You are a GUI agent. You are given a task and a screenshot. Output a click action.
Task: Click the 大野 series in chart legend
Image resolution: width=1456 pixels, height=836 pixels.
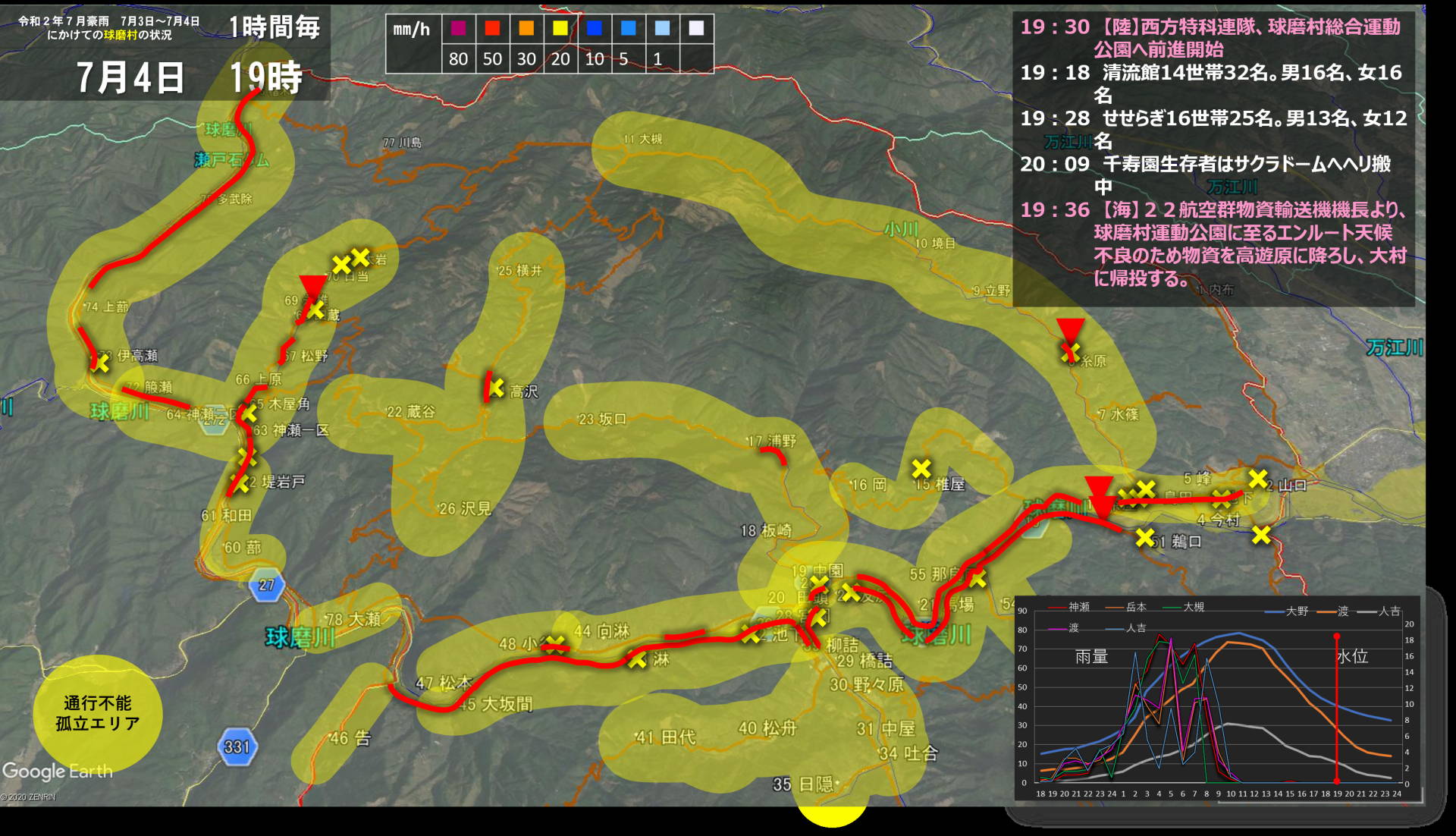[x=1287, y=611]
